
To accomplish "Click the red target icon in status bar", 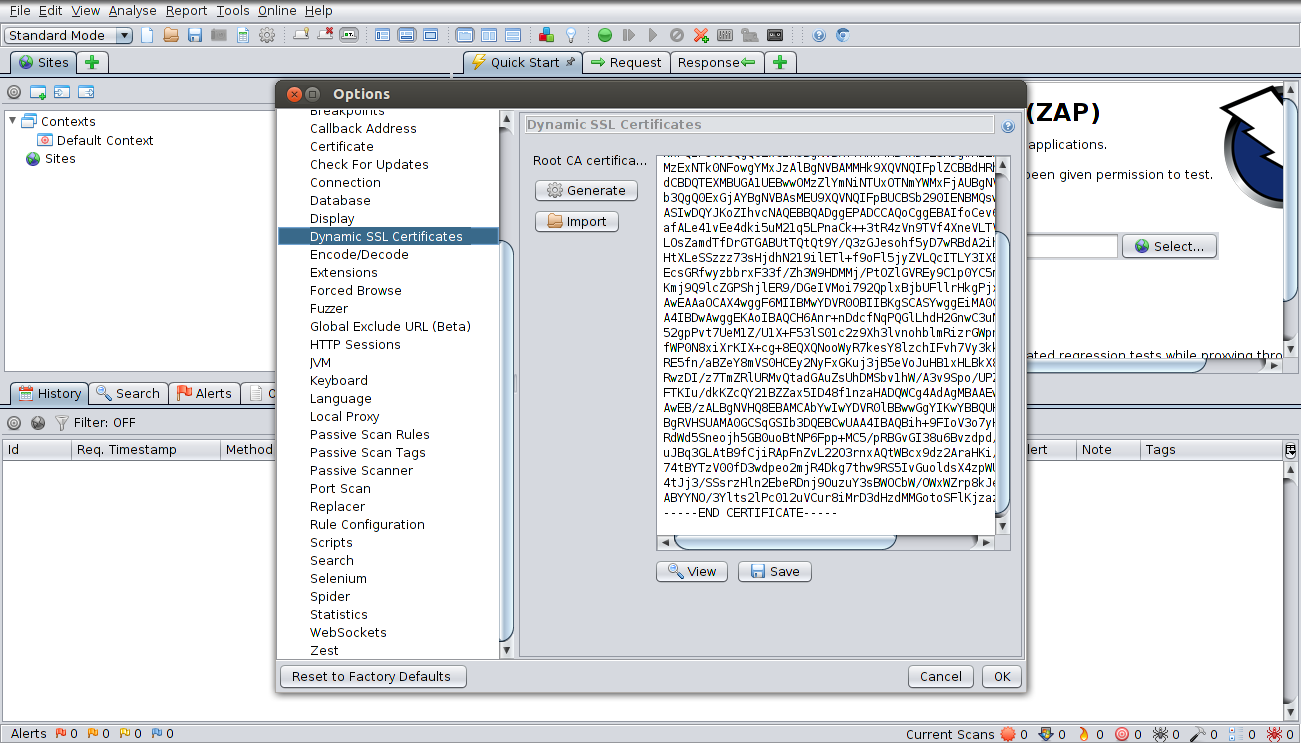I will tap(1122, 734).
